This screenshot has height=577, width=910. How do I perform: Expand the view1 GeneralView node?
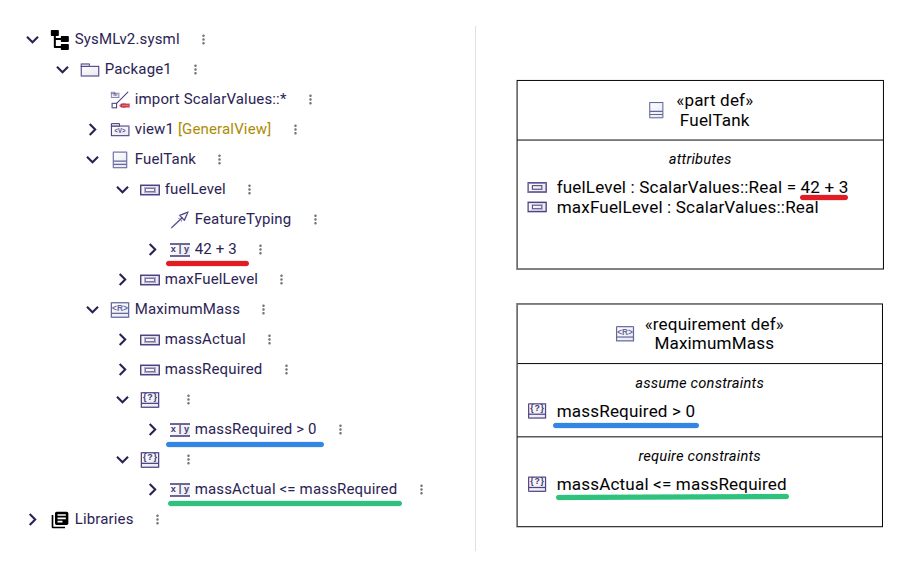[92, 129]
